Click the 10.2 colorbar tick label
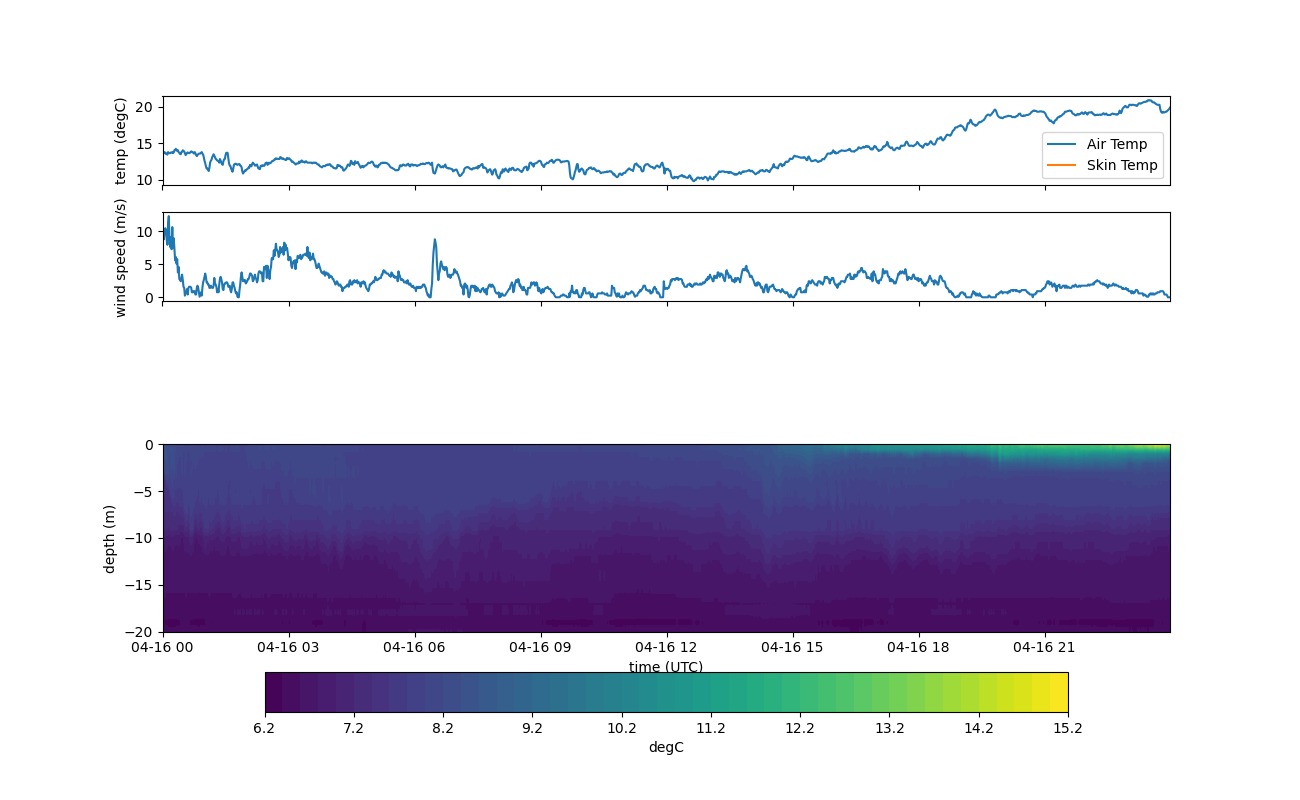This screenshot has height=800, width=1300. pyautogui.click(x=621, y=728)
